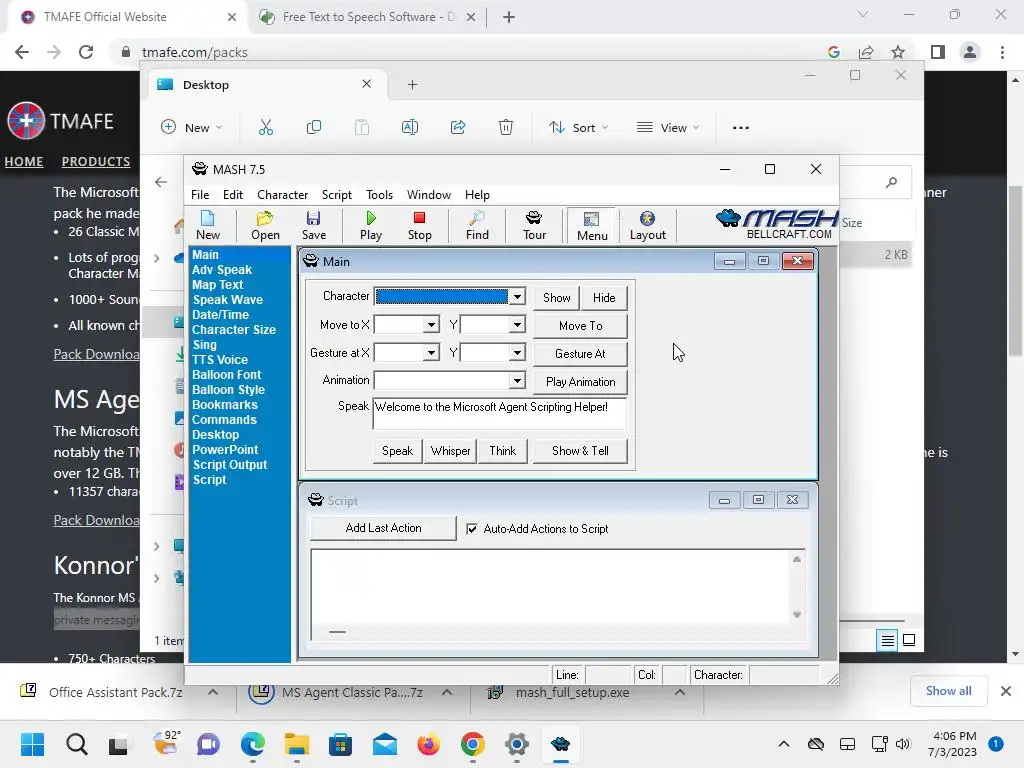Open taskbar Search icon
Image resolution: width=1024 pixels, height=768 pixels.
(76, 744)
